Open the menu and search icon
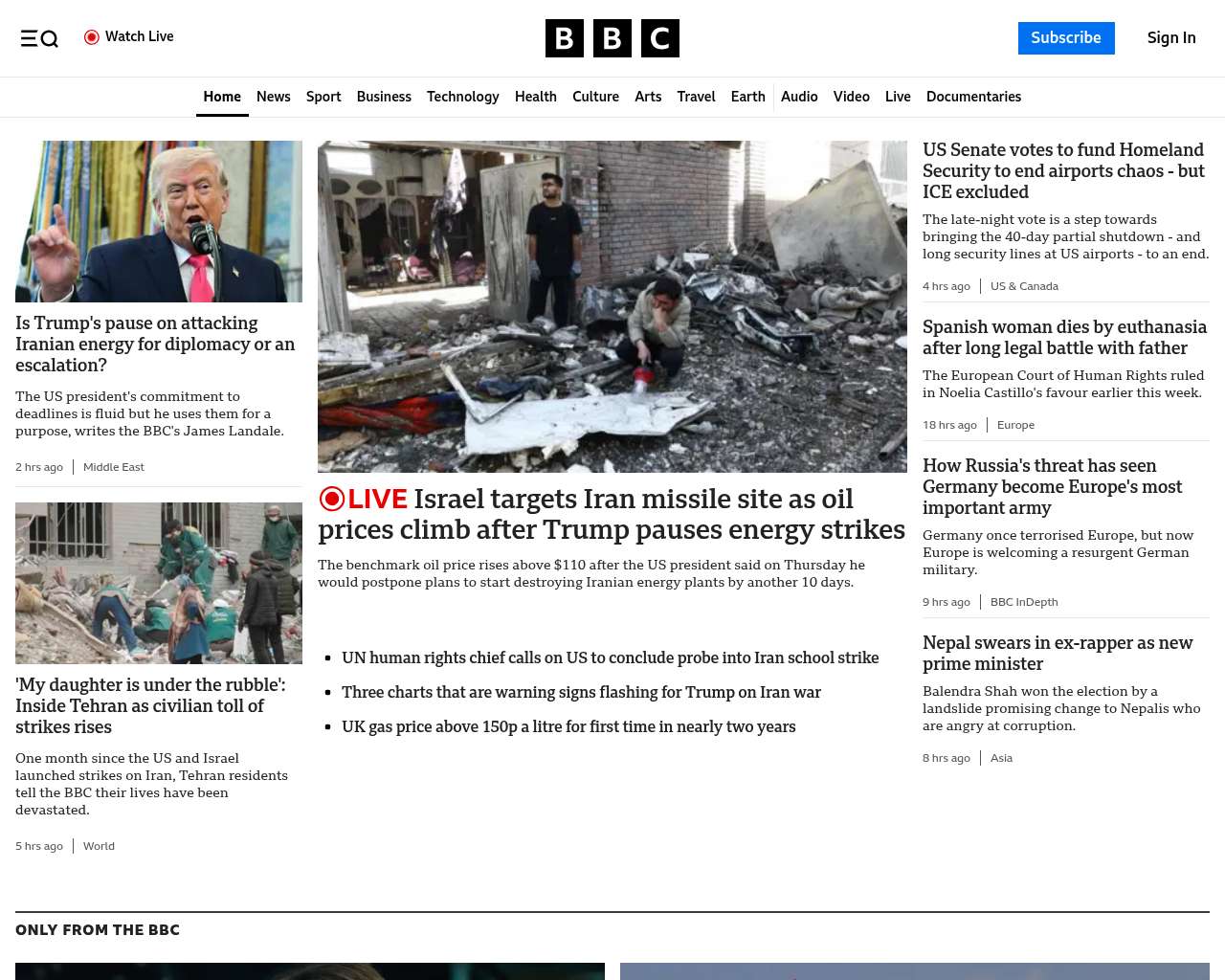Viewport: 1225px width, 980px height. click(x=39, y=38)
